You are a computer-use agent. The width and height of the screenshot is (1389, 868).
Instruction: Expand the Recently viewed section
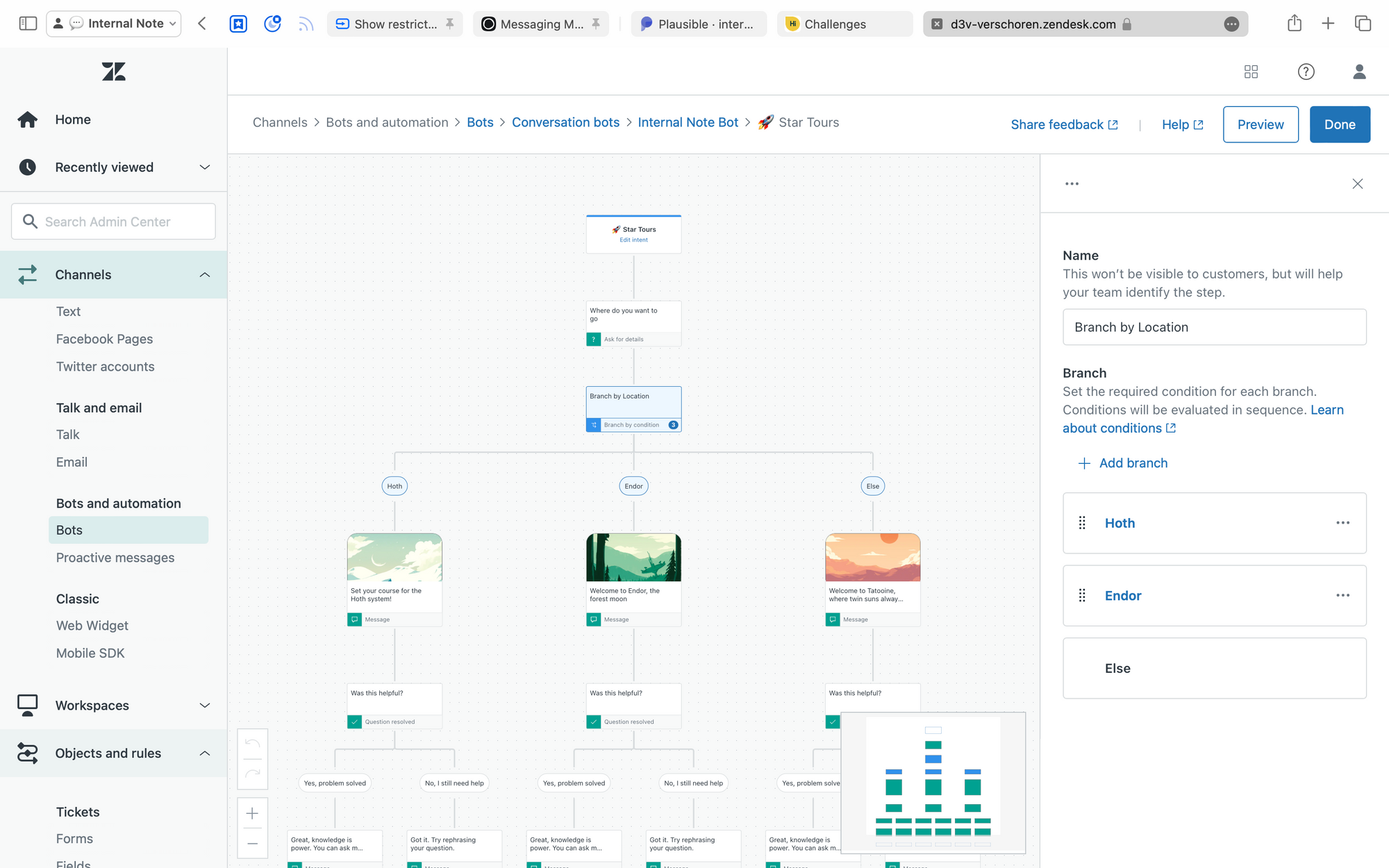click(204, 167)
